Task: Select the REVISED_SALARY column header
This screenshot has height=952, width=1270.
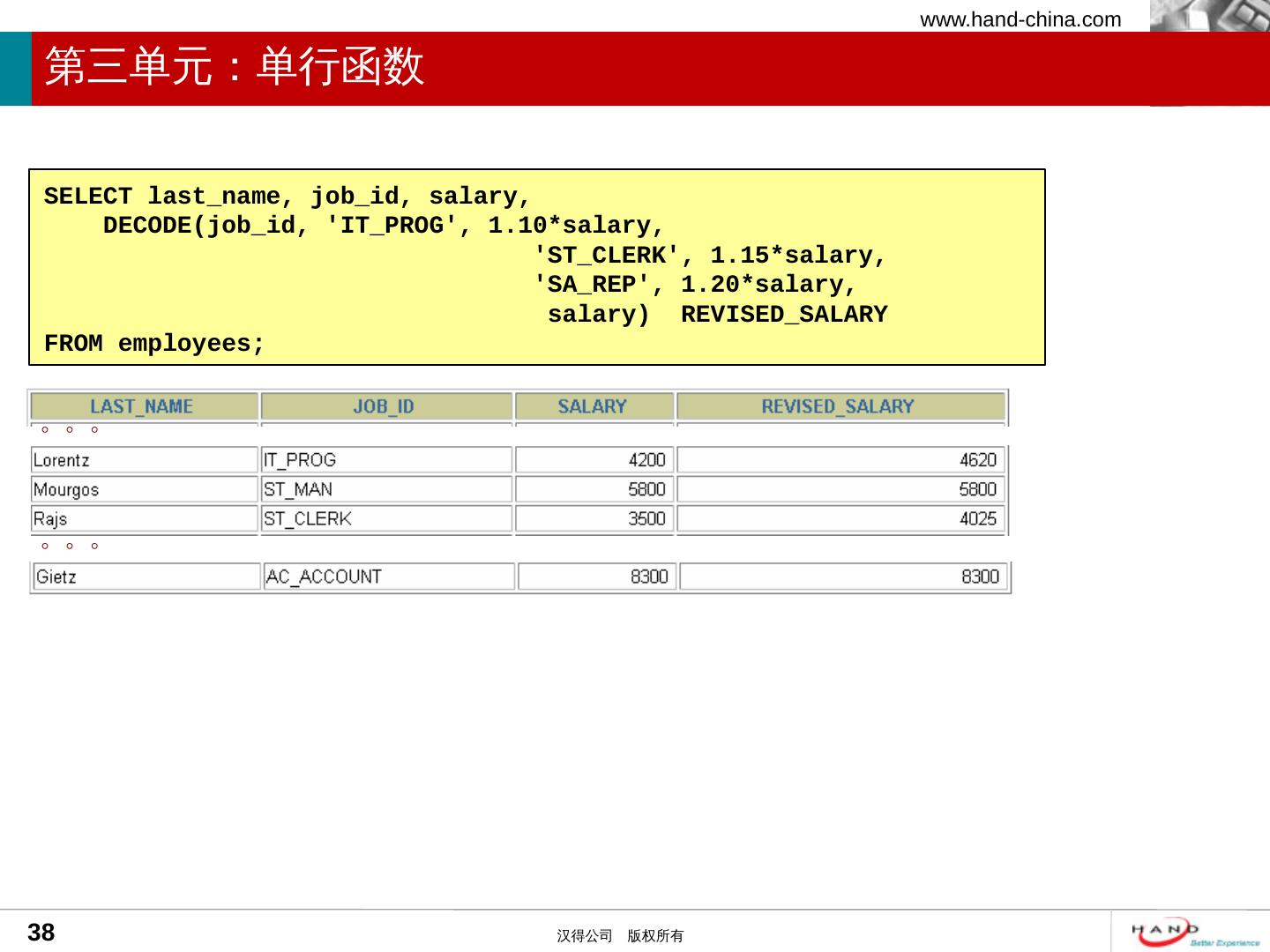Action: [838, 406]
